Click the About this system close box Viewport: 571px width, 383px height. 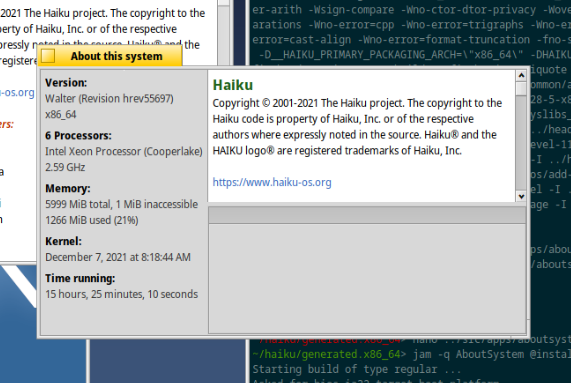tap(48, 56)
